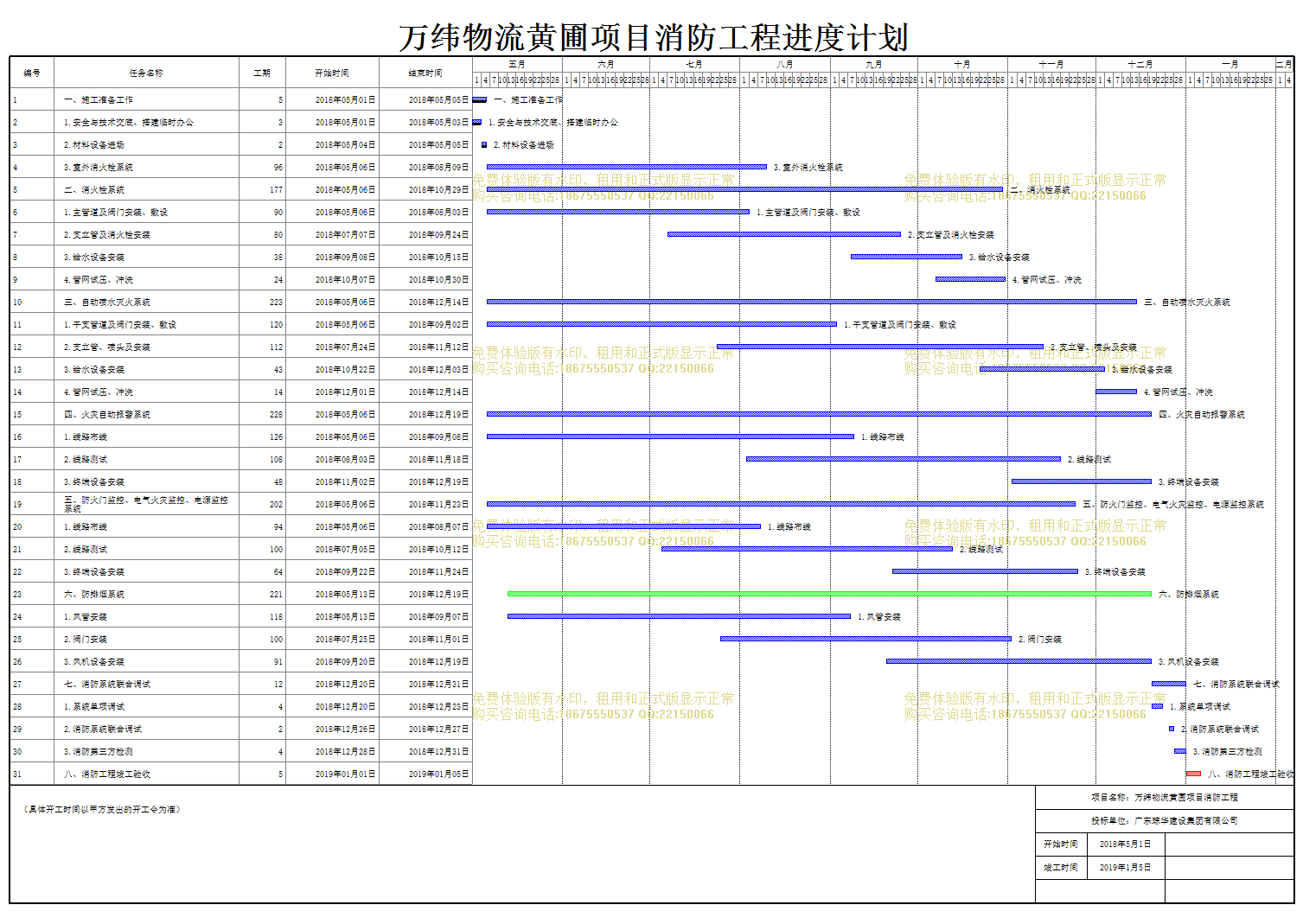Click start date 2018年05月13日 in row 23

point(345,595)
